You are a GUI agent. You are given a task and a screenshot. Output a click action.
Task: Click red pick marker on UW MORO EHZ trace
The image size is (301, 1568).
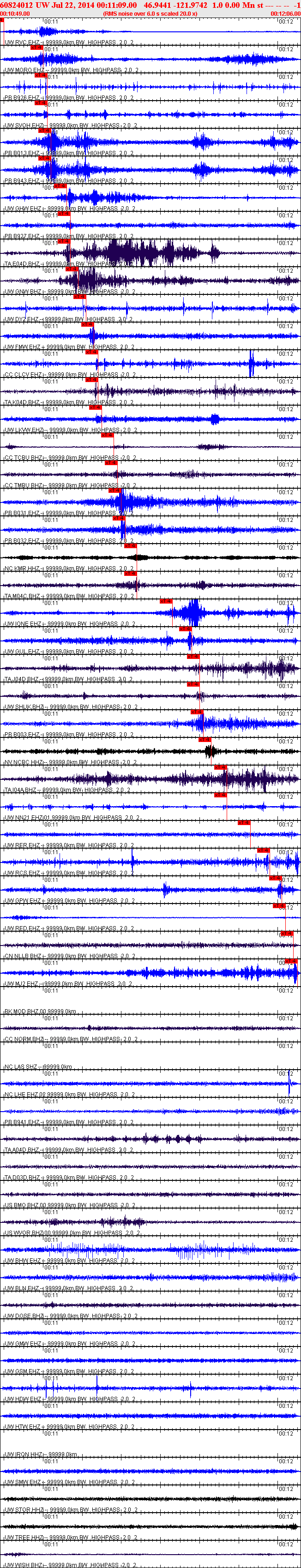(x=36, y=47)
